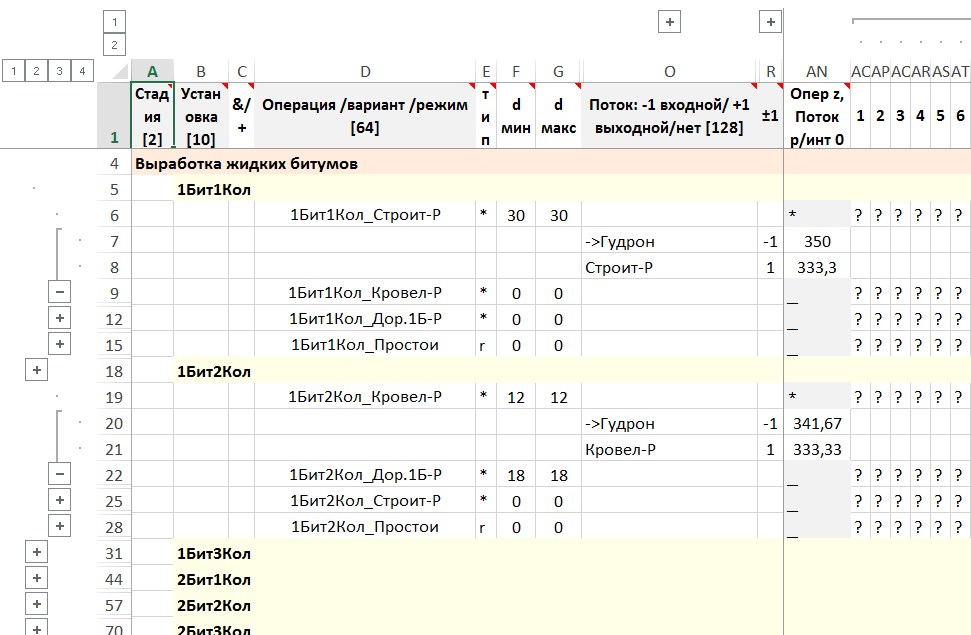Expand group at row 18 1Бит2Кол
This screenshot has height=635, width=971.
click(x=35, y=370)
